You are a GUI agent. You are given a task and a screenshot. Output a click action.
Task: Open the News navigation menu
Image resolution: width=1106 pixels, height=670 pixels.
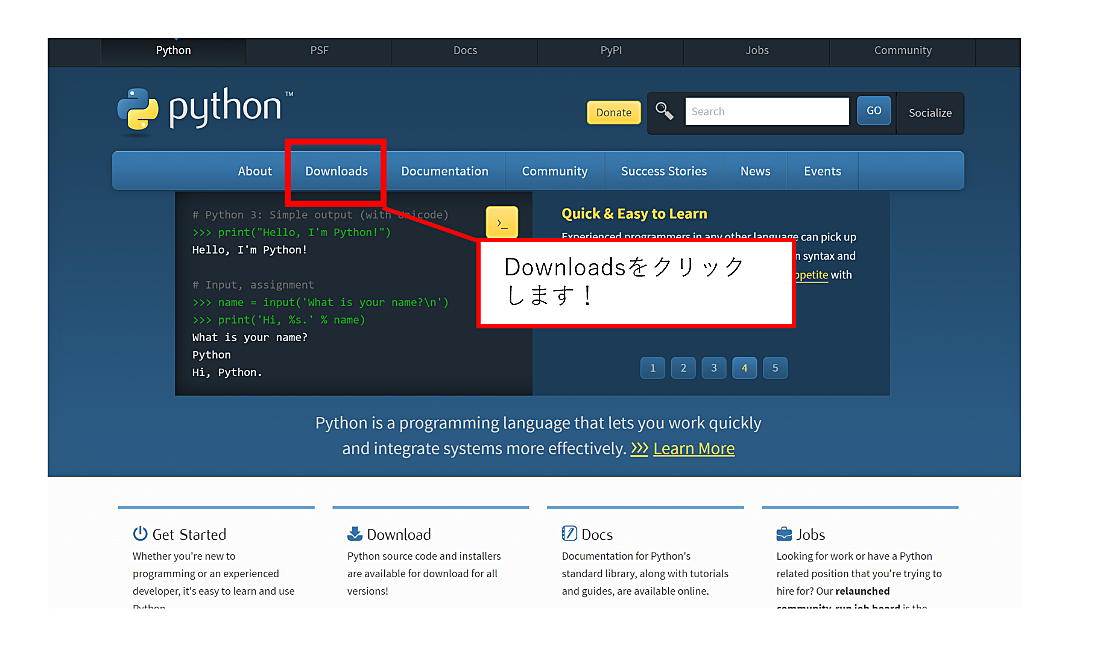(755, 171)
